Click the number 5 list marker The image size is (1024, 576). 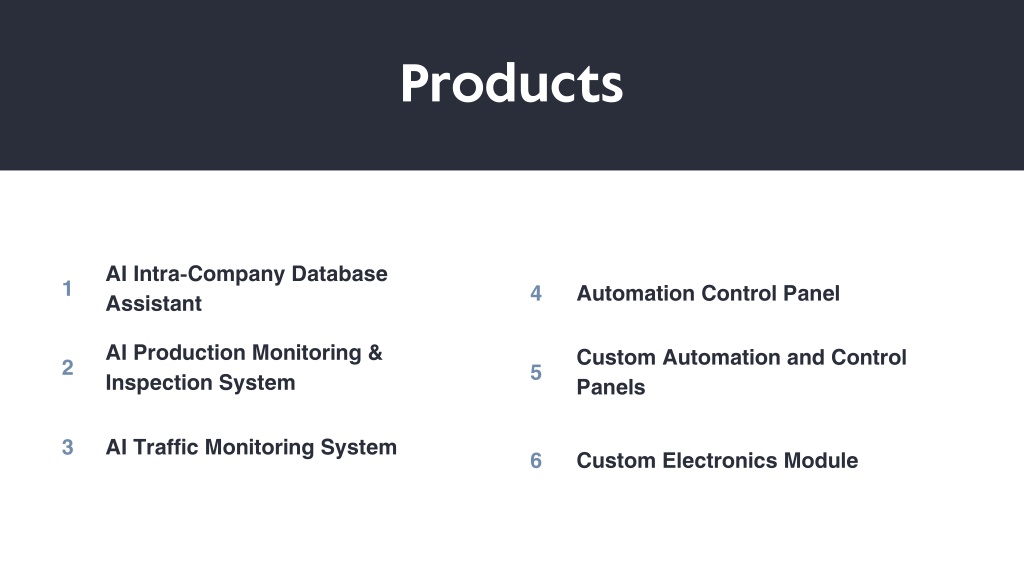[x=536, y=372]
